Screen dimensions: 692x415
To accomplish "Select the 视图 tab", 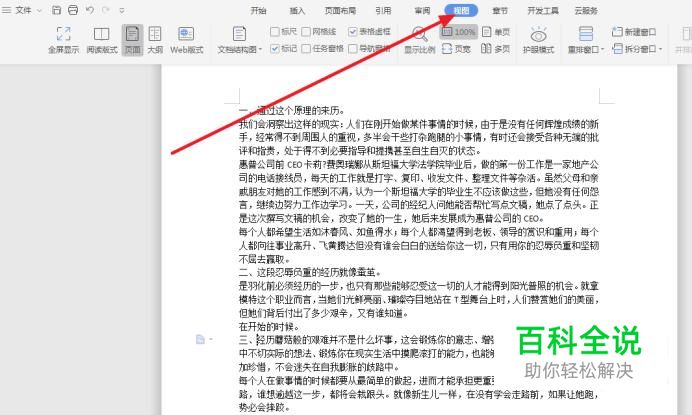I will (x=461, y=10).
